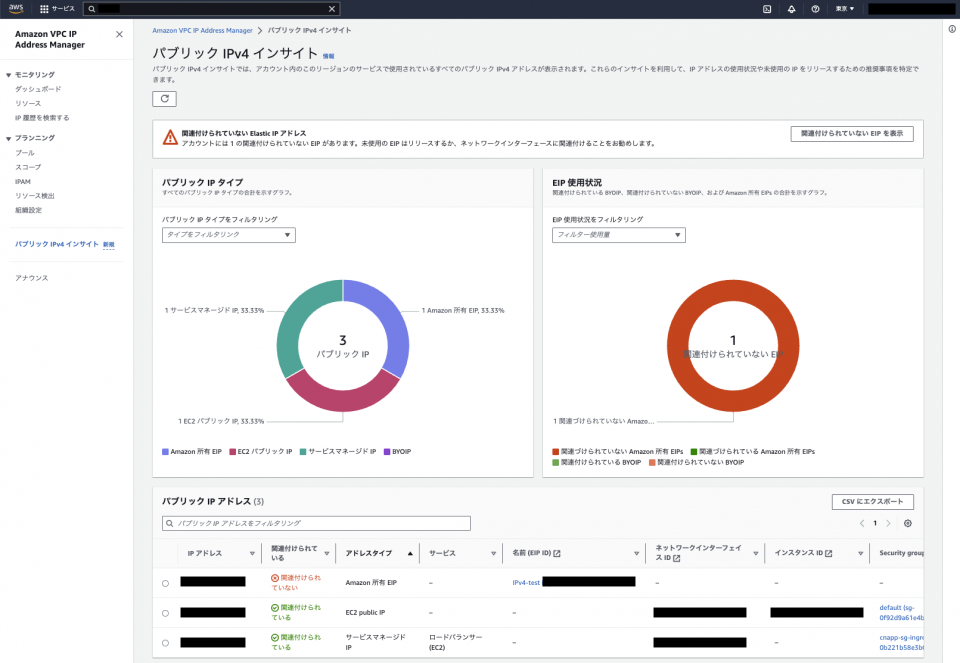Click CSV にエクスポート button
Image resolution: width=960 pixels, height=663 pixels.
coord(872,502)
